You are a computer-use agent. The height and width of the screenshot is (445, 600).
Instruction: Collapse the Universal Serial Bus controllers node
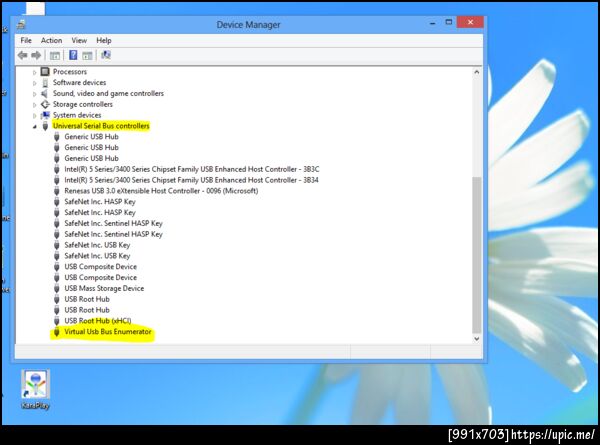(x=34, y=126)
